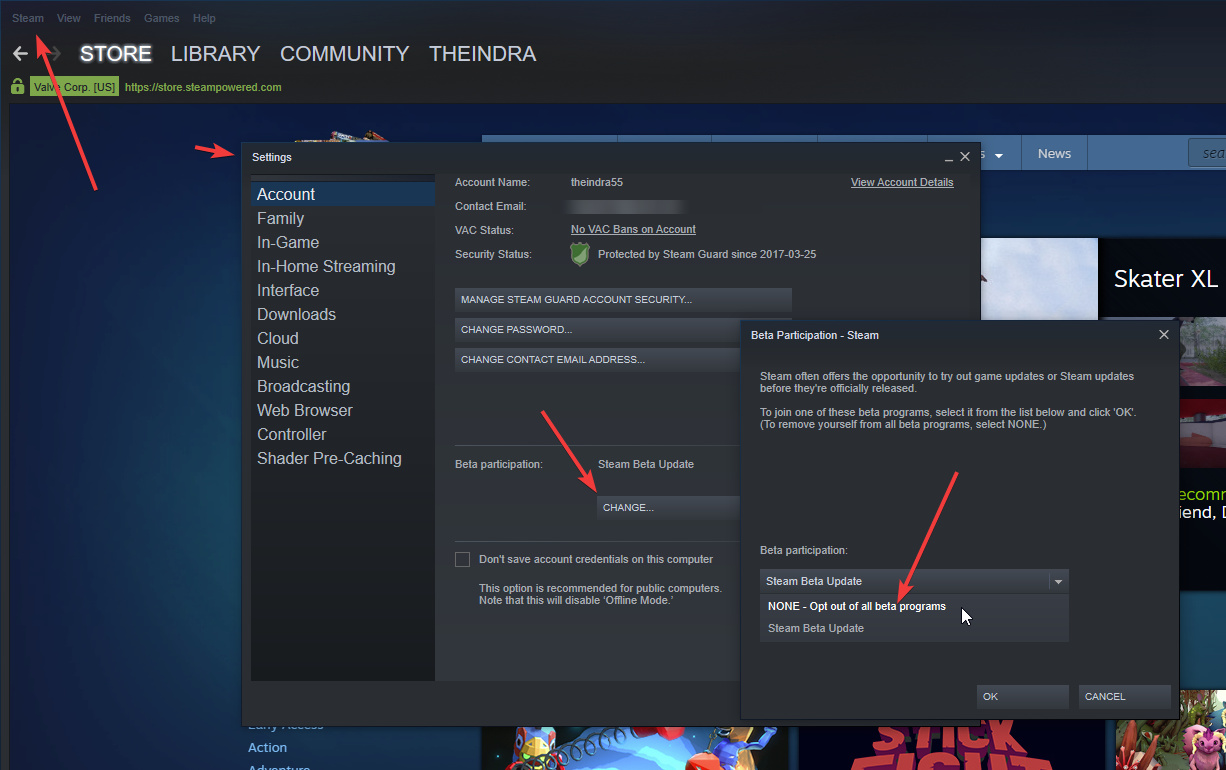Screen dimensions: 1226x770
Task: Open the Steam menu
Action: [28, 18]
